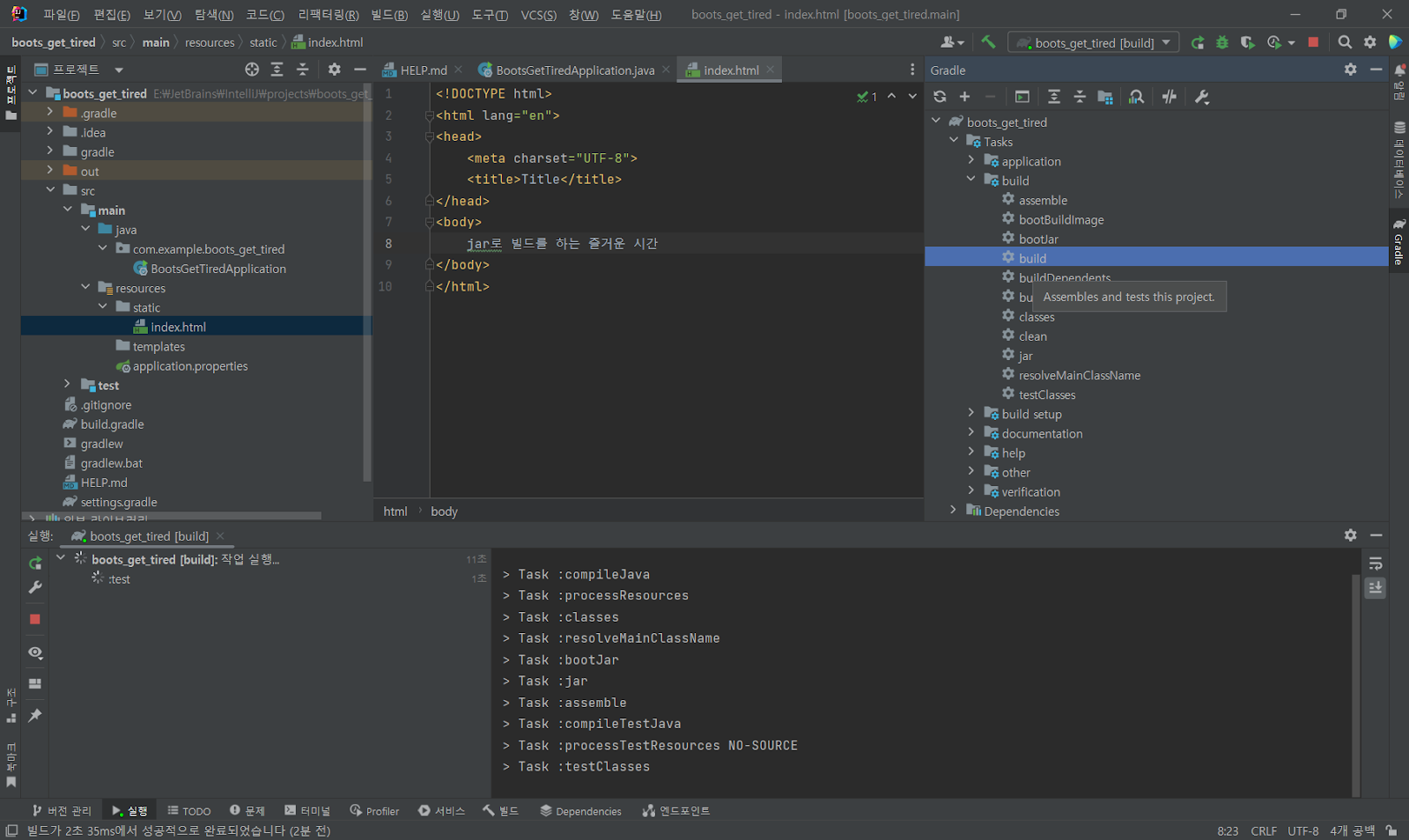Close the index.html editor tab

click(771, 70)
